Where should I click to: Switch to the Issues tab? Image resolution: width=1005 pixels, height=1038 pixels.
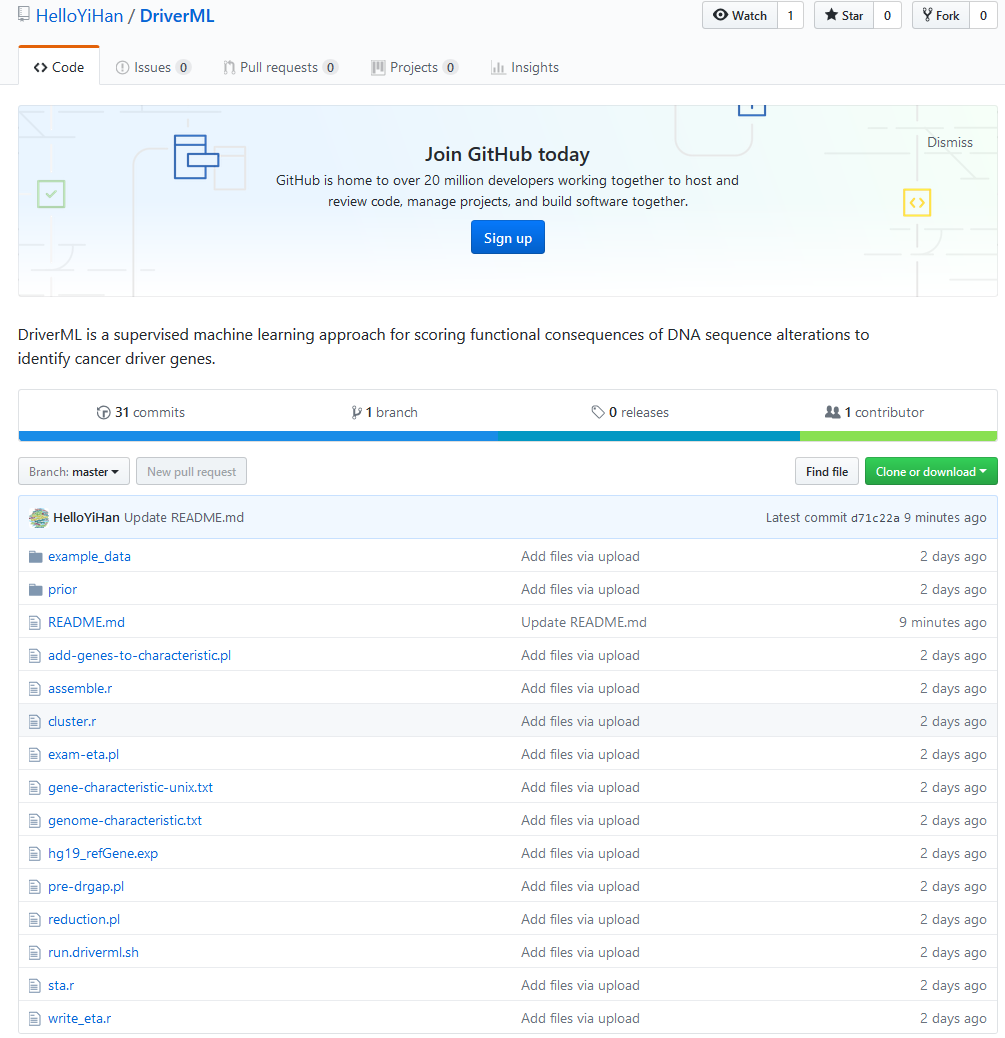tap(153, 68)
